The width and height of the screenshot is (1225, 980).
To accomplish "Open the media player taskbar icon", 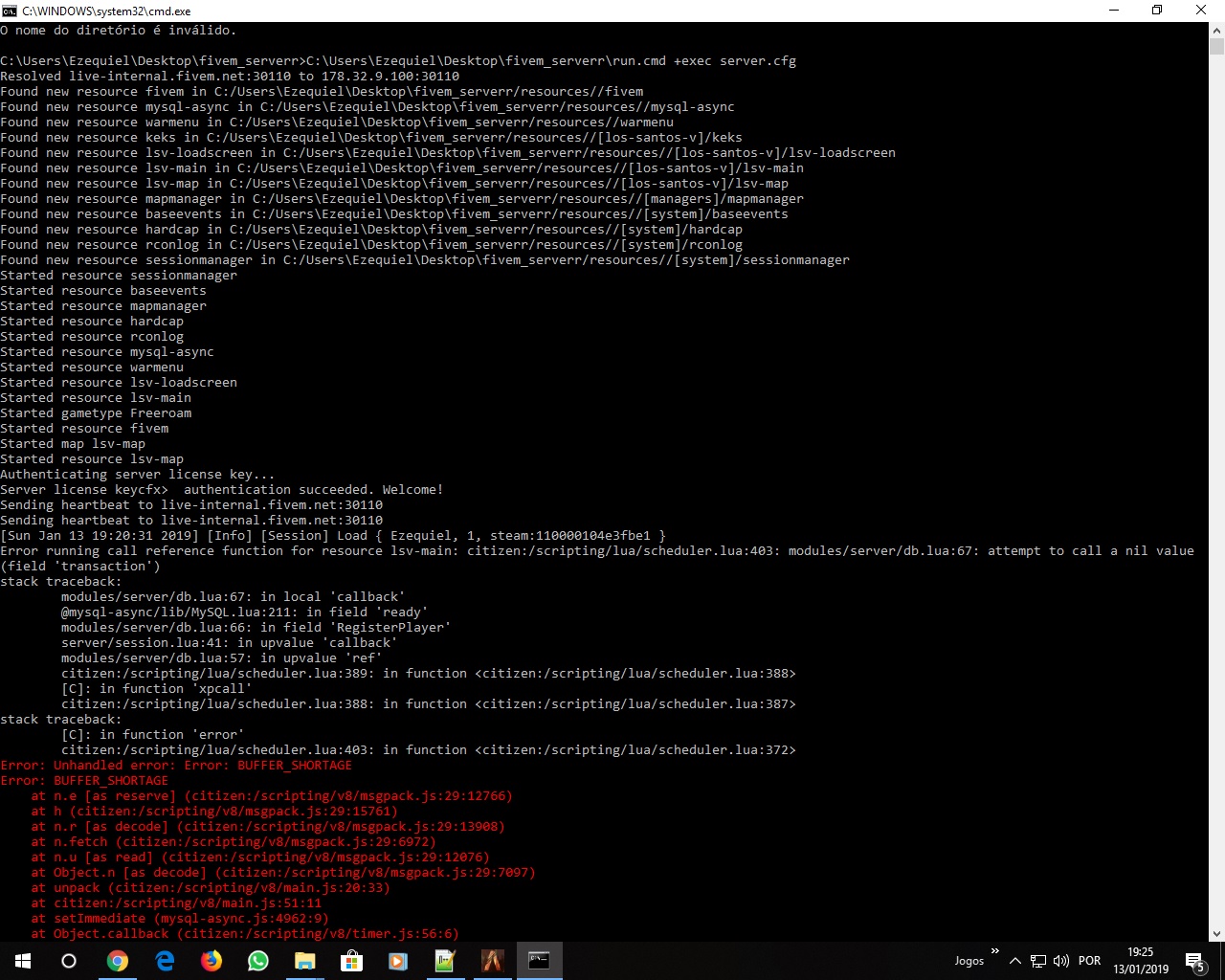I will (398, 961).
